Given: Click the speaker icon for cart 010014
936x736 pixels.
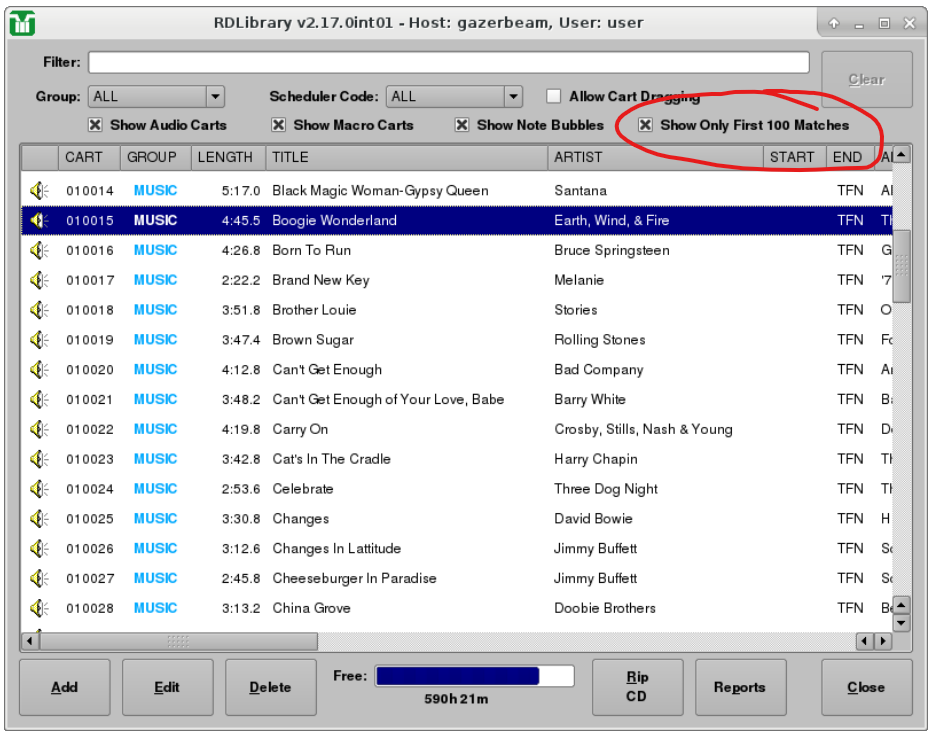Looking at the screenshot, I should coord(39,190).
